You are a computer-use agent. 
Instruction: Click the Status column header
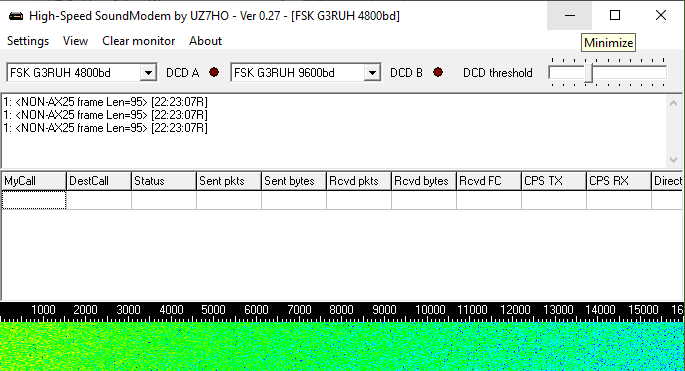click(164, 181)
